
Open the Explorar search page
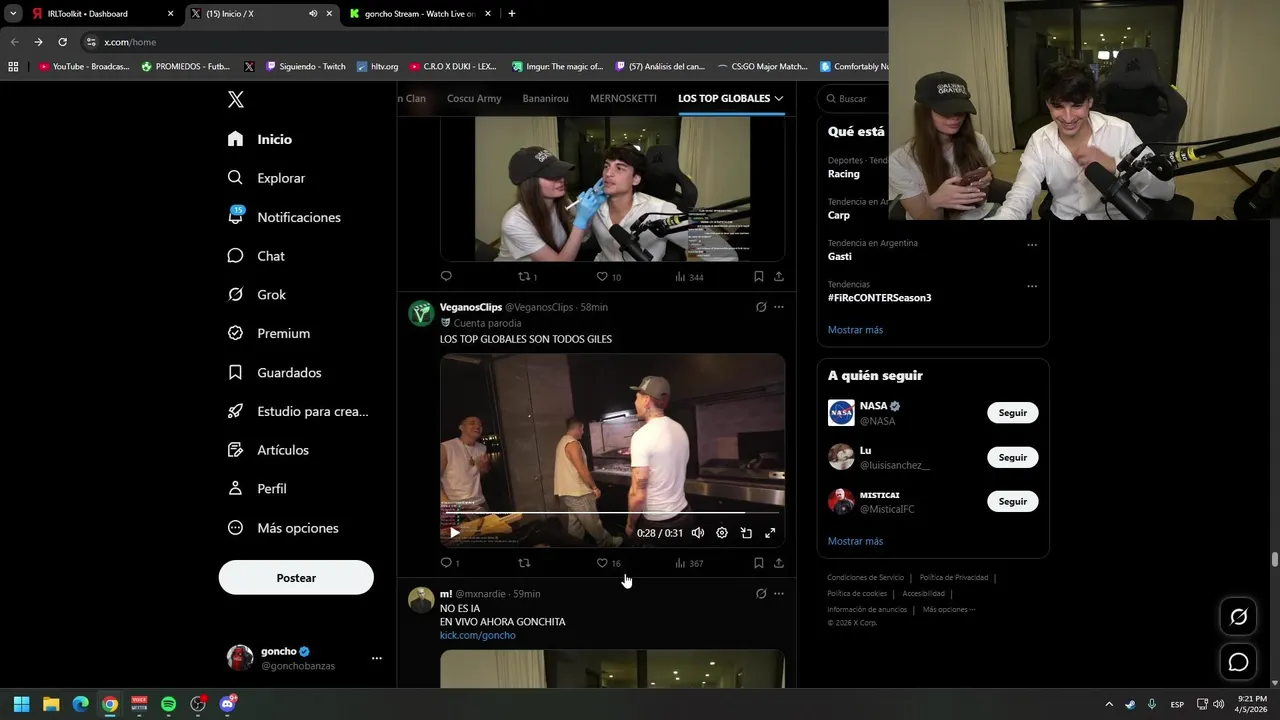click(x=266, y=178)
